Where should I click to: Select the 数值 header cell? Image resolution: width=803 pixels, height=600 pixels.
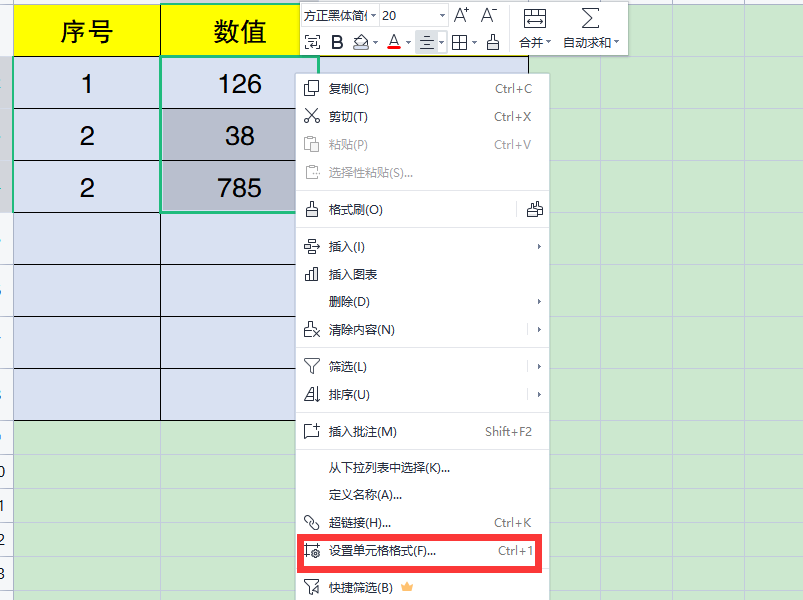tap(240, 31)
